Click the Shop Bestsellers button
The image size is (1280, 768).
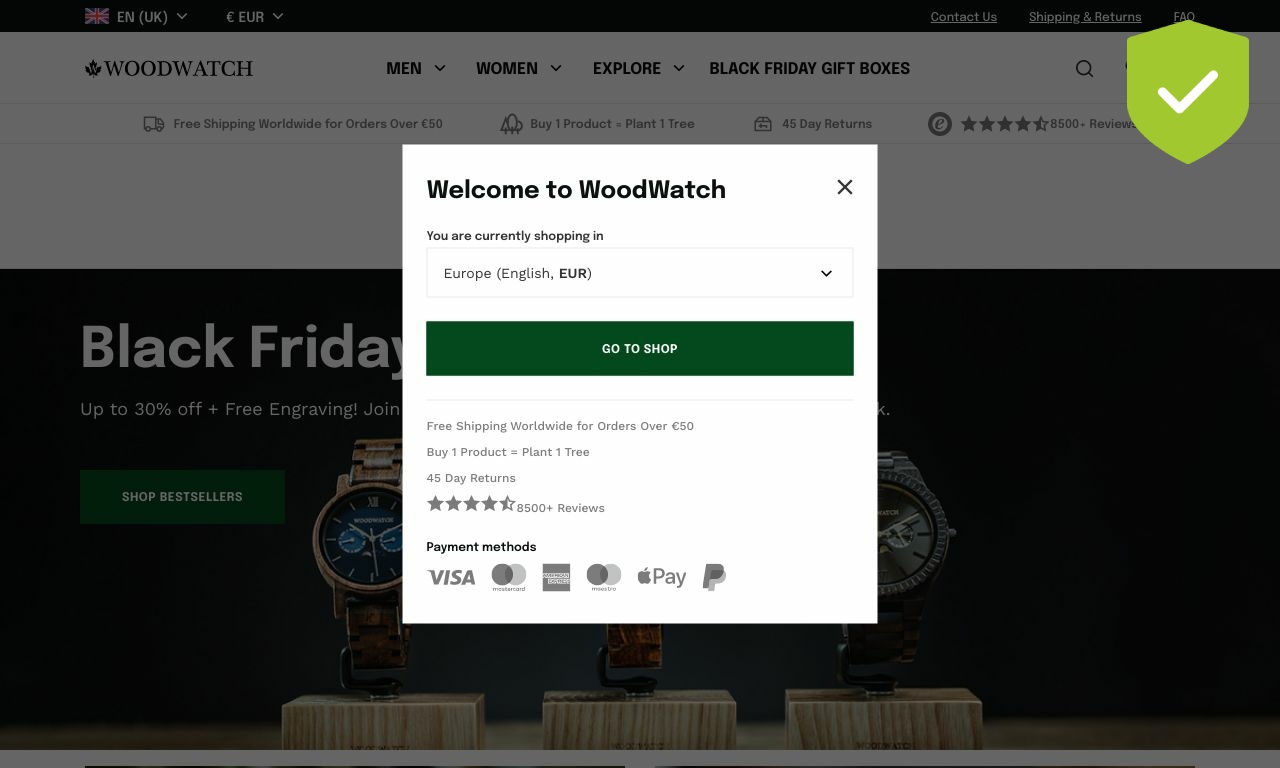click(x=182, y=496)
